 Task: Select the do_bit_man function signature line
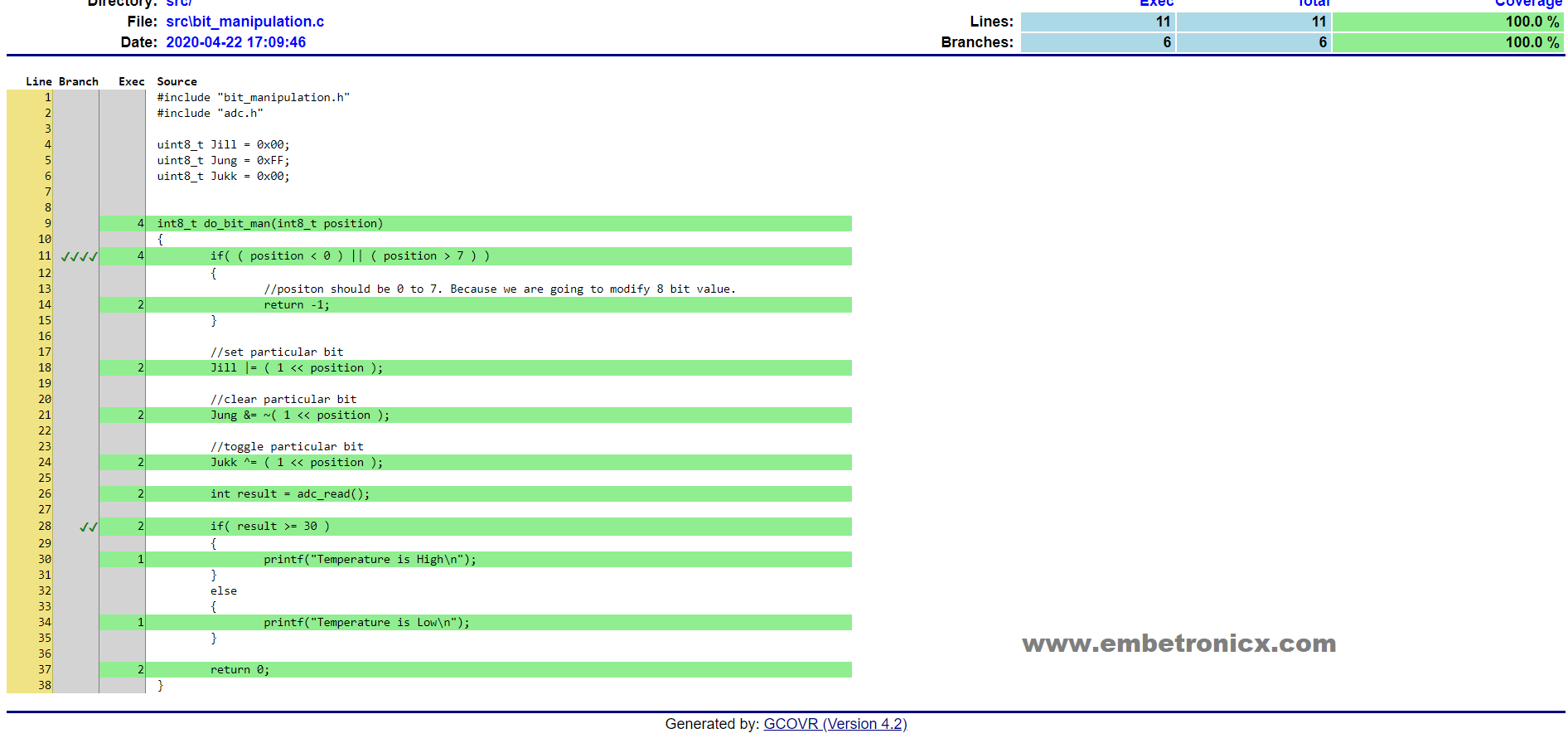point(270,223)
